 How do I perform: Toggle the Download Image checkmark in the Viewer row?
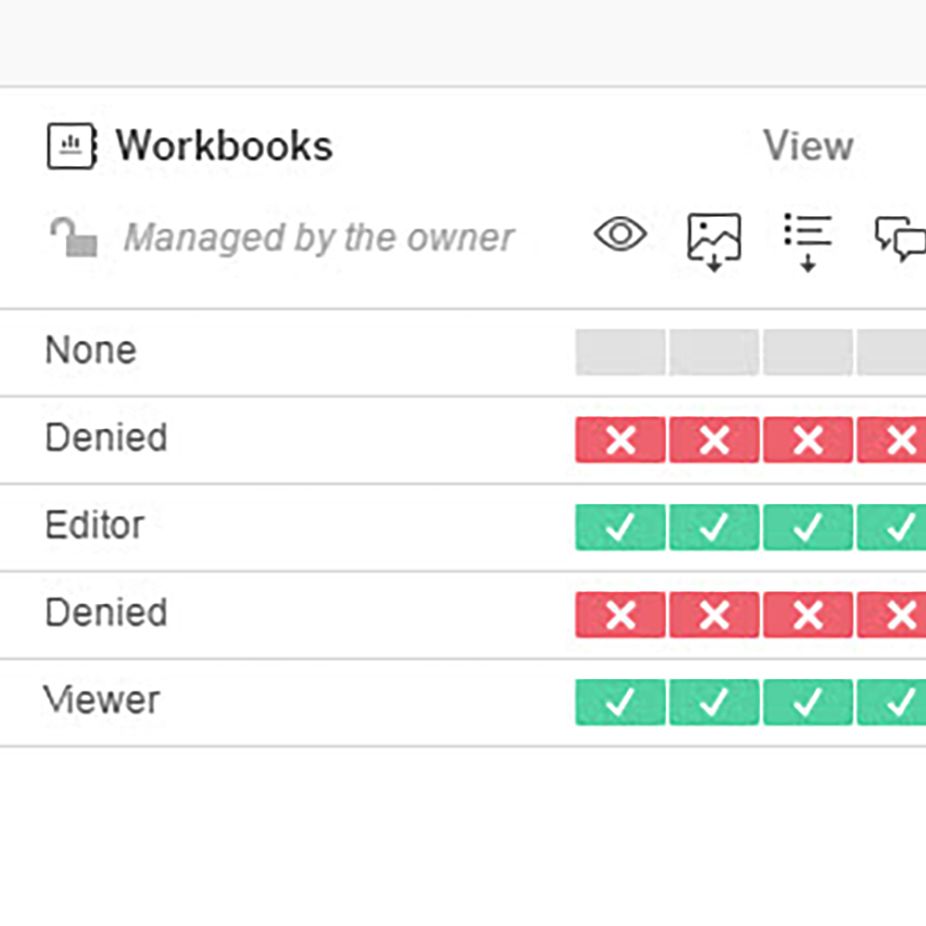click(x=714, y=702)
